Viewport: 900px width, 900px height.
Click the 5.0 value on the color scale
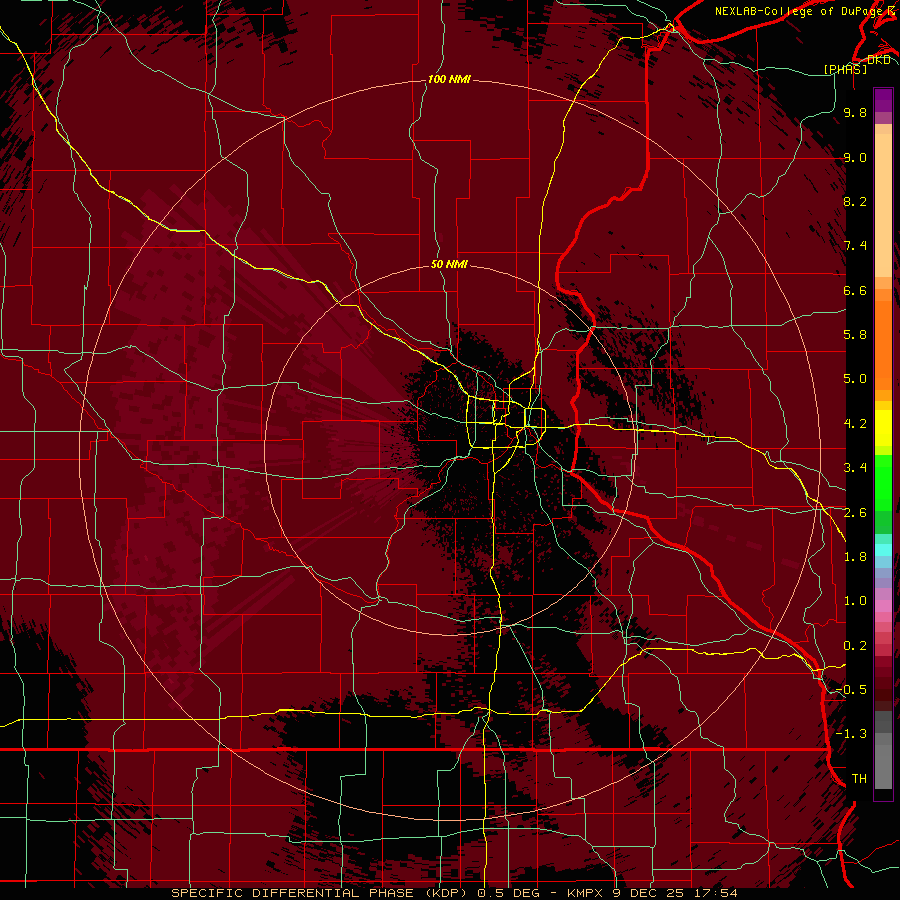(x=855, y=379)
